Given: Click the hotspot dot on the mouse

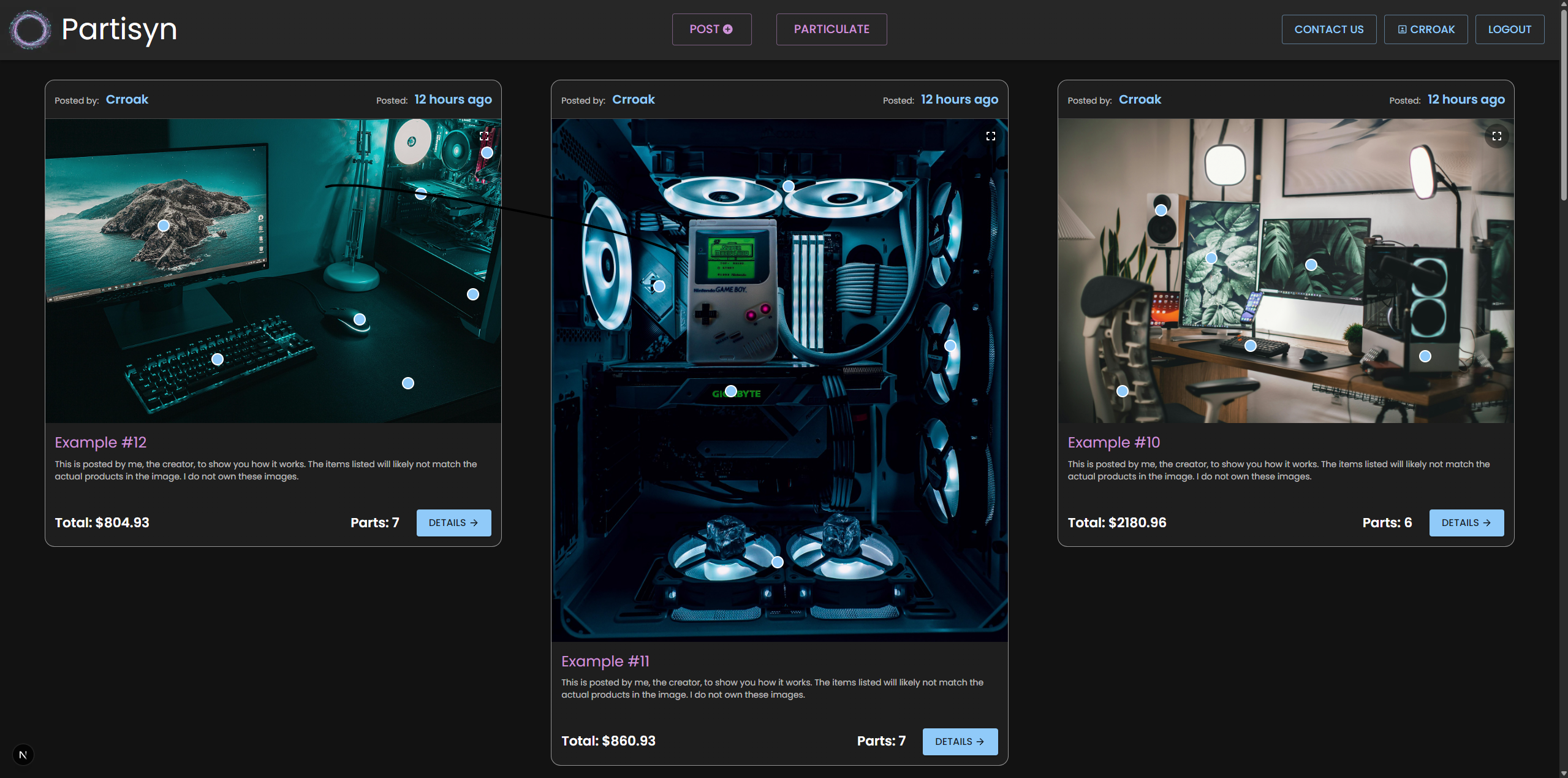Looking at the screenshot, I should point(360,319).
